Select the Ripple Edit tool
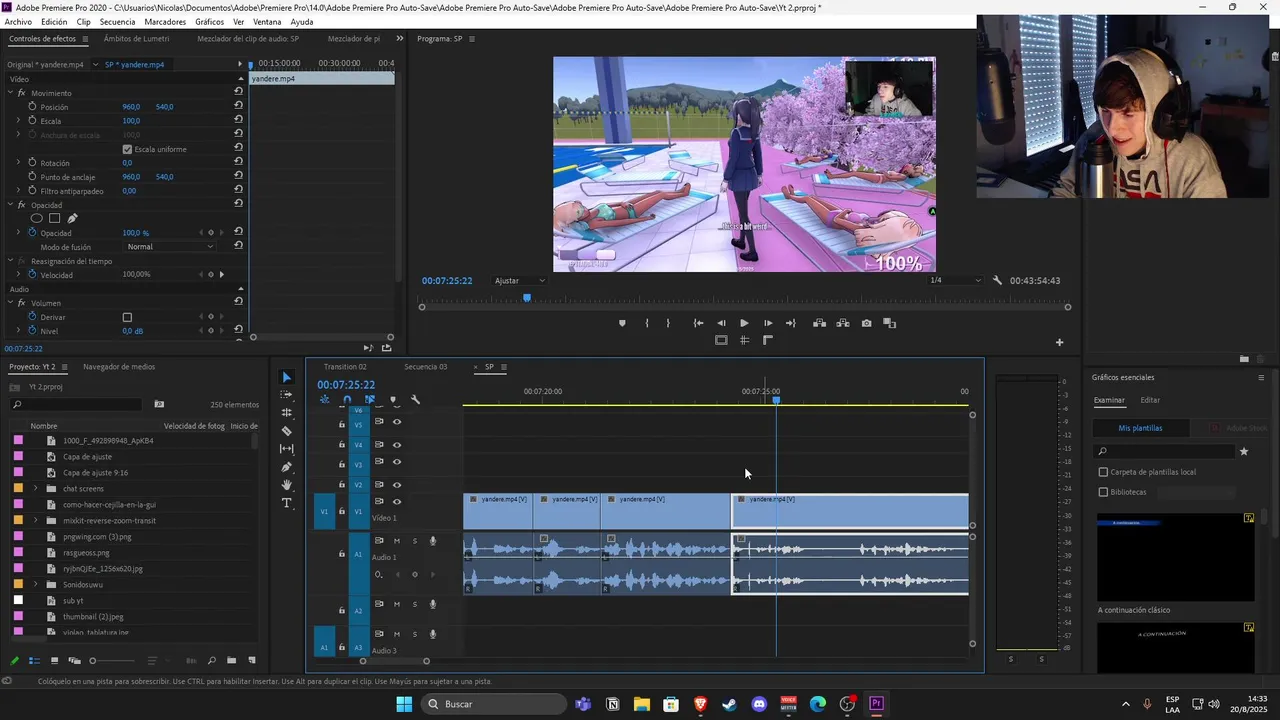Screen dimensions: 1280x720 (x=287, y=413)
